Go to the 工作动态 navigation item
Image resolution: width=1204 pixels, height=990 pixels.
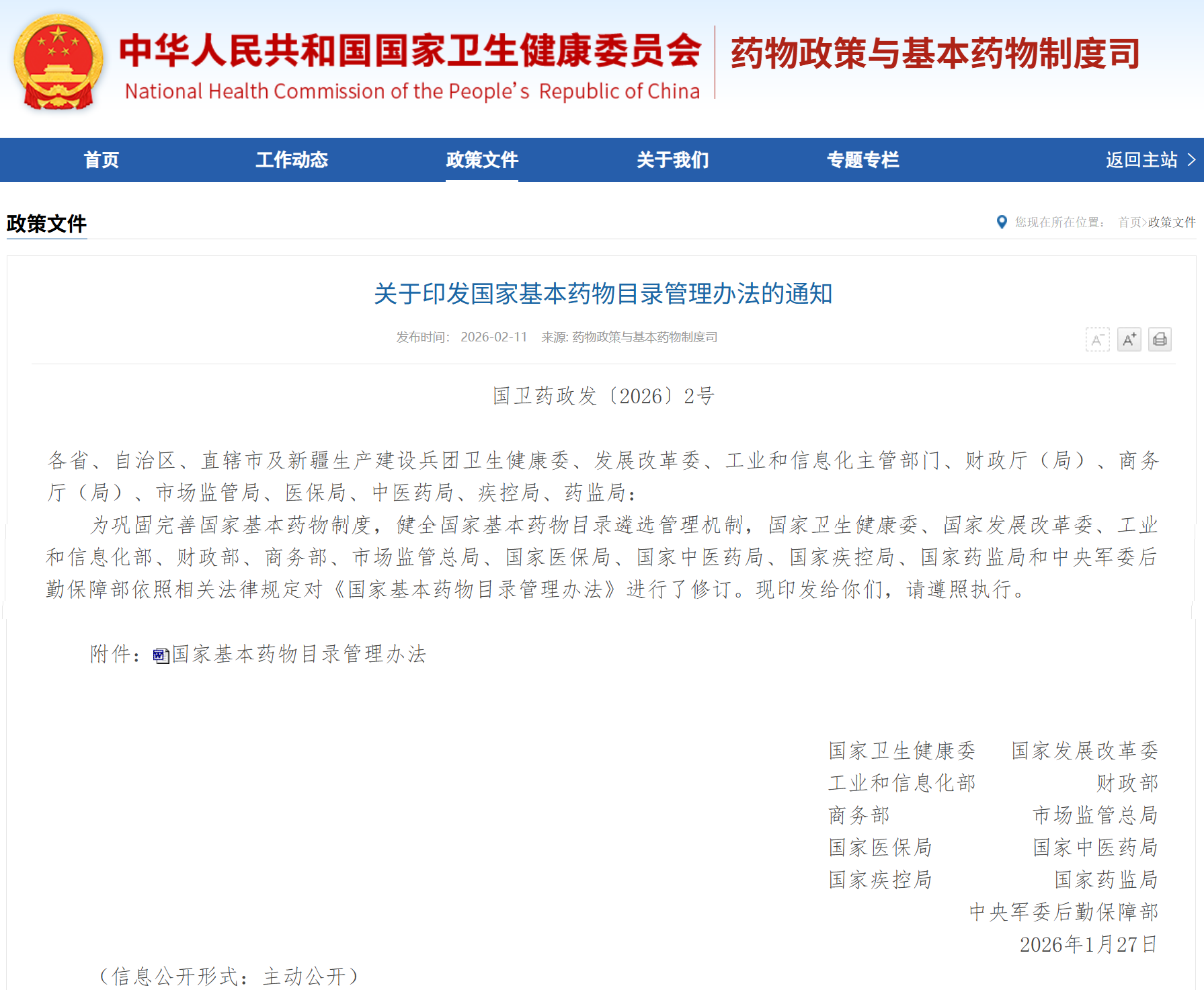292,160
